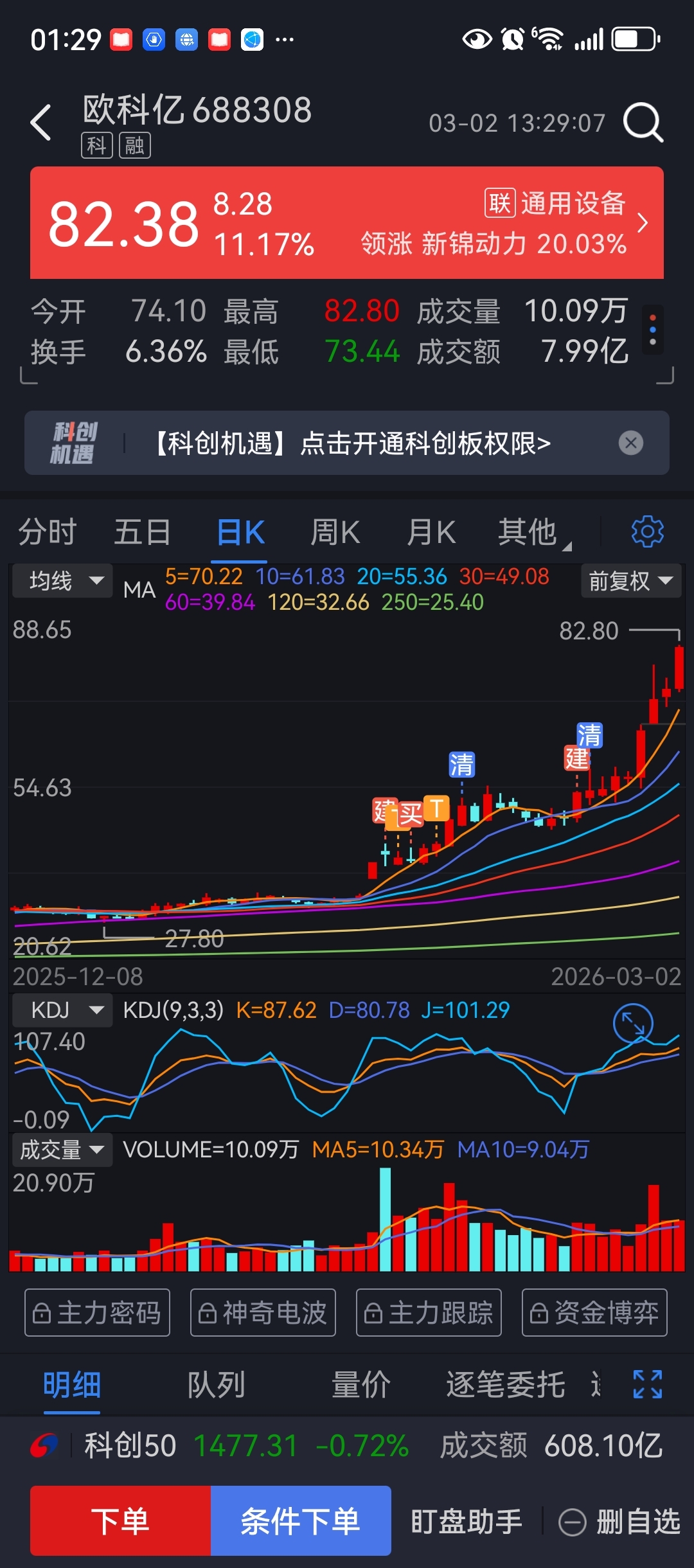Image resolution: width=694 pixels, height=1568 pixels.
Task: Tap the red 建 marker below 清
Action: [x=577, y=758]
